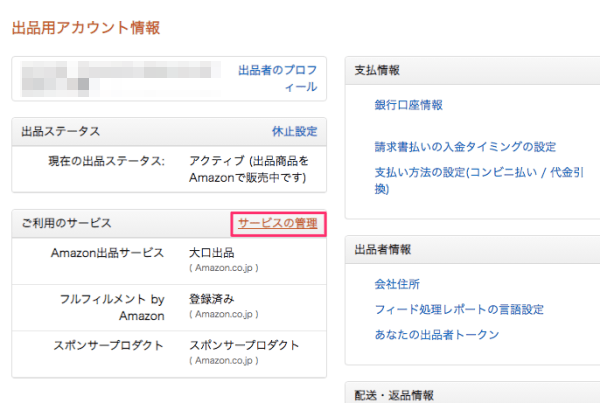Click the フルフィルメント by Amazon row label

(x=112, y=306)
